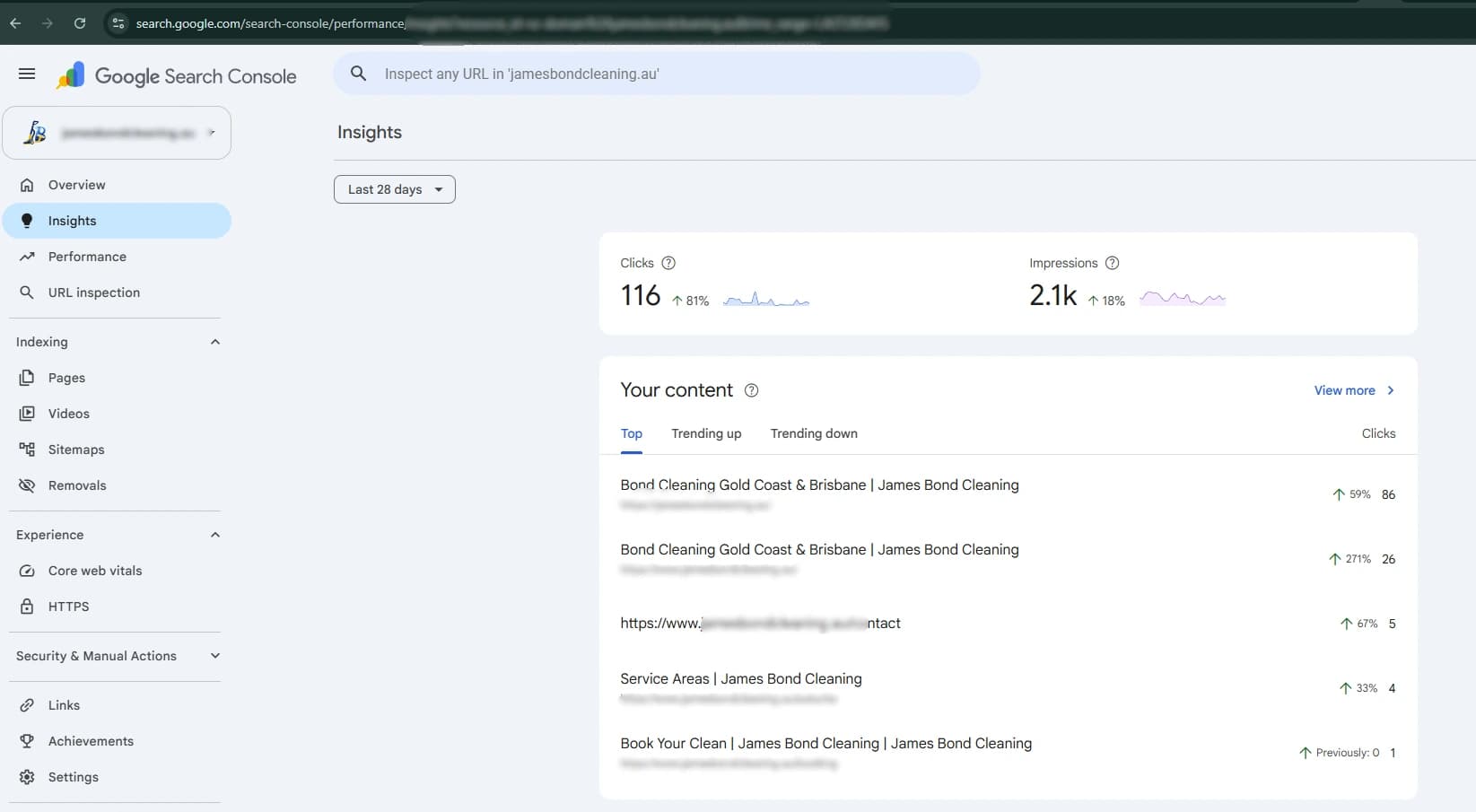Click the Performance trend-line icon
Image resolution: width=1476 pixels, height=812 pixels.
27,257
